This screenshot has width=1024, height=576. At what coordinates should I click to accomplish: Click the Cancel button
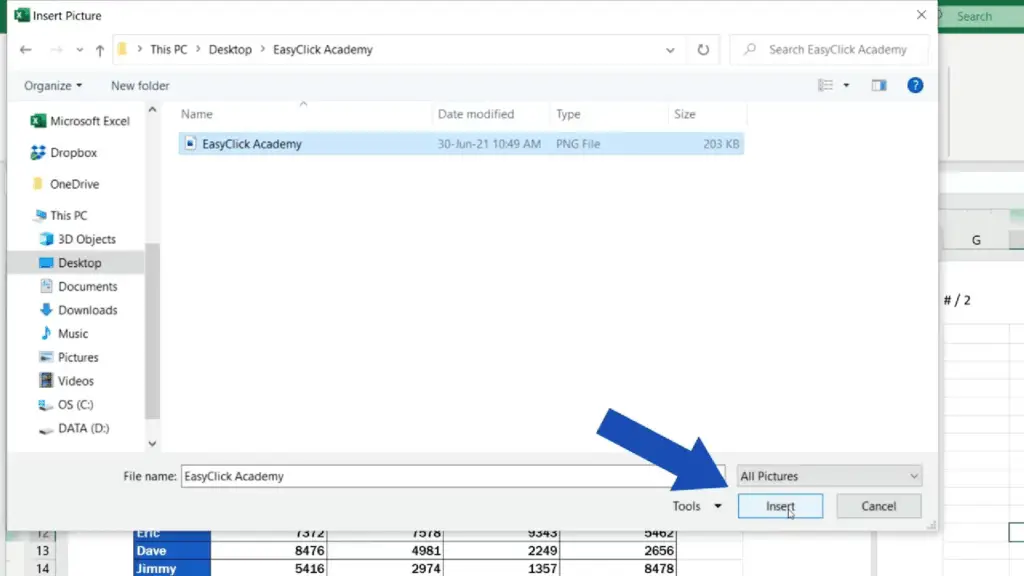click(x=878, y=506)
